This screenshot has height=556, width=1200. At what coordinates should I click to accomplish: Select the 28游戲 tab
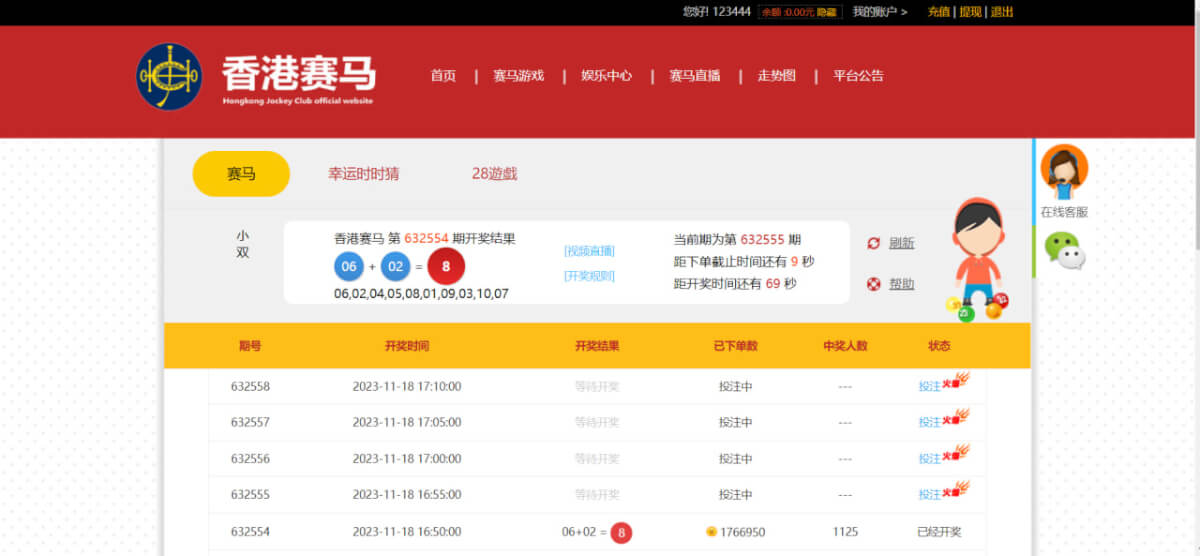coord(494,174)
